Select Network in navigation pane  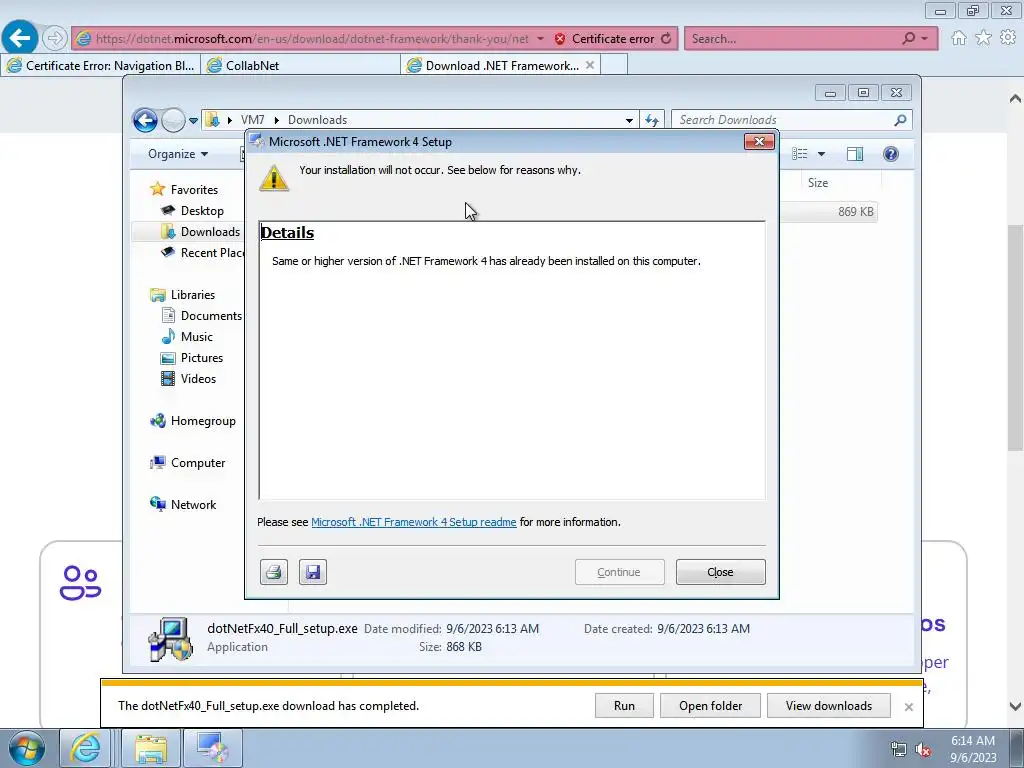click(193, 504)
